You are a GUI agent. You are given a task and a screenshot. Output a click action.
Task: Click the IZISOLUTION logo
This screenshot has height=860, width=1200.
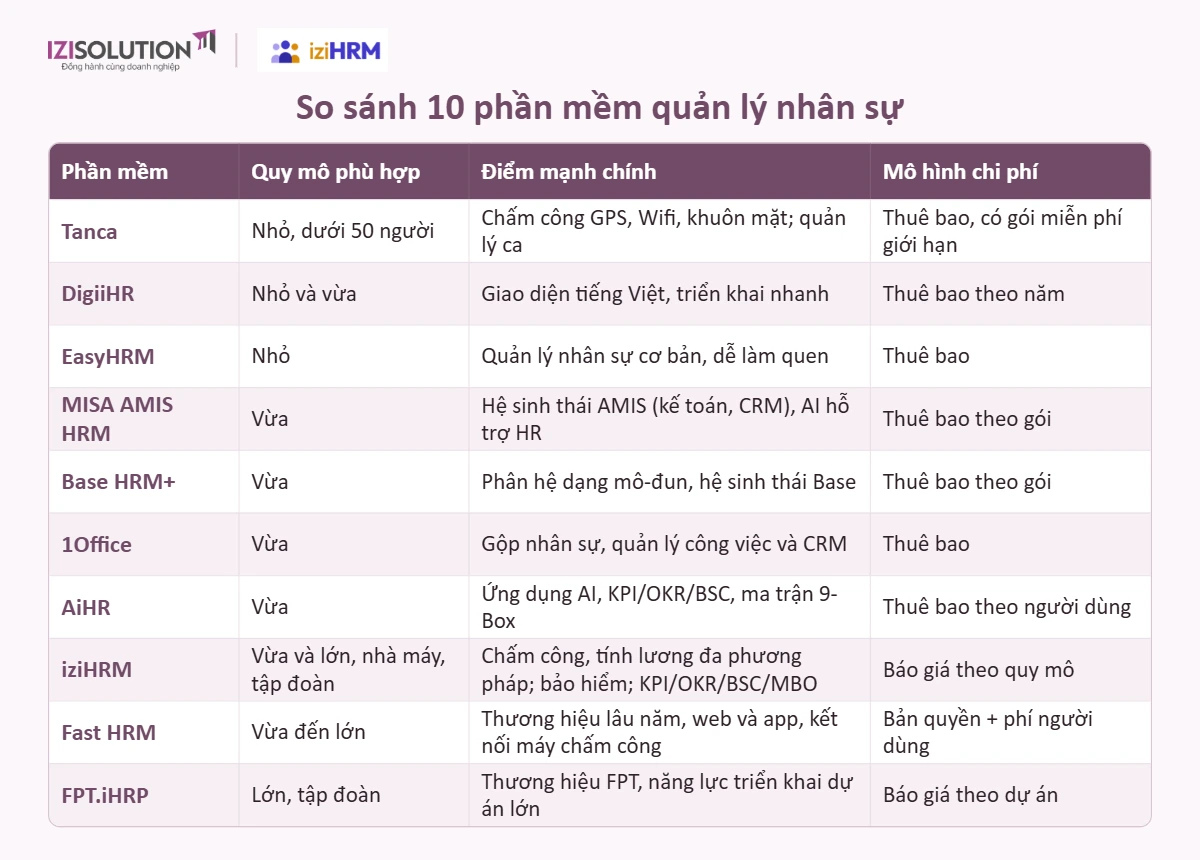(x=131, y=49)
